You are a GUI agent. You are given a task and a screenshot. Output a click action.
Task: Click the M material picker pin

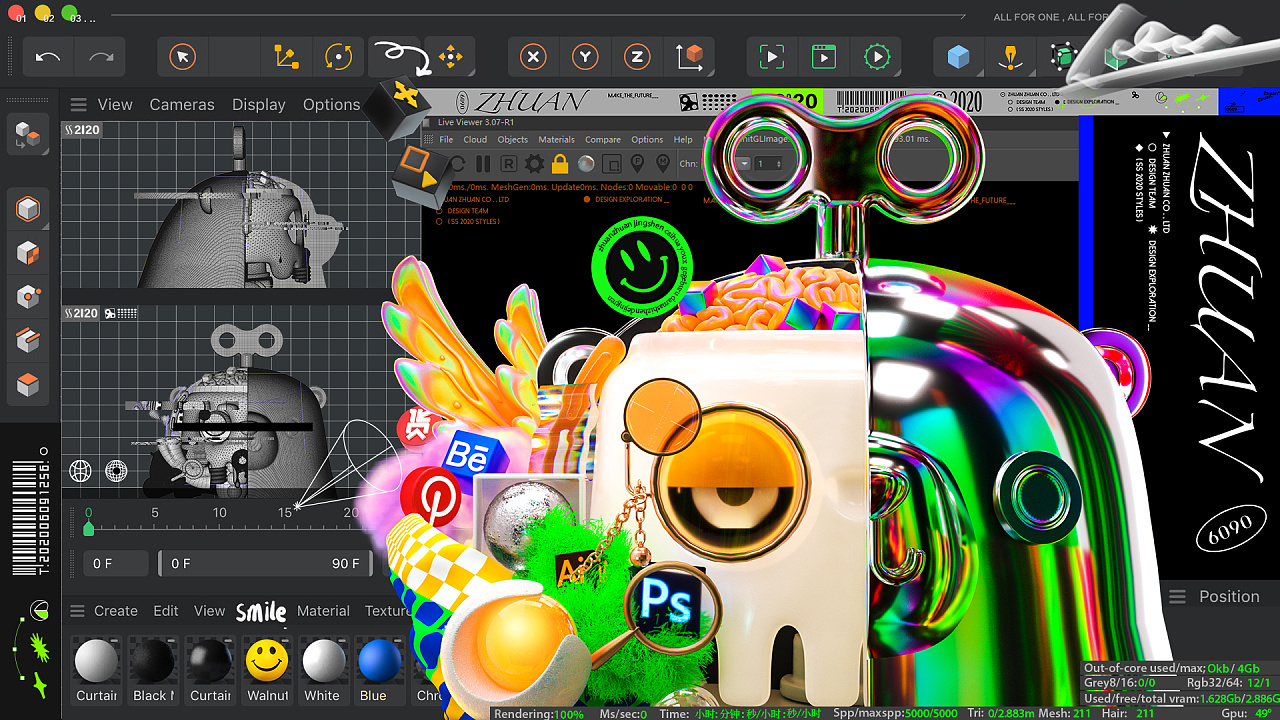[662, 164]
